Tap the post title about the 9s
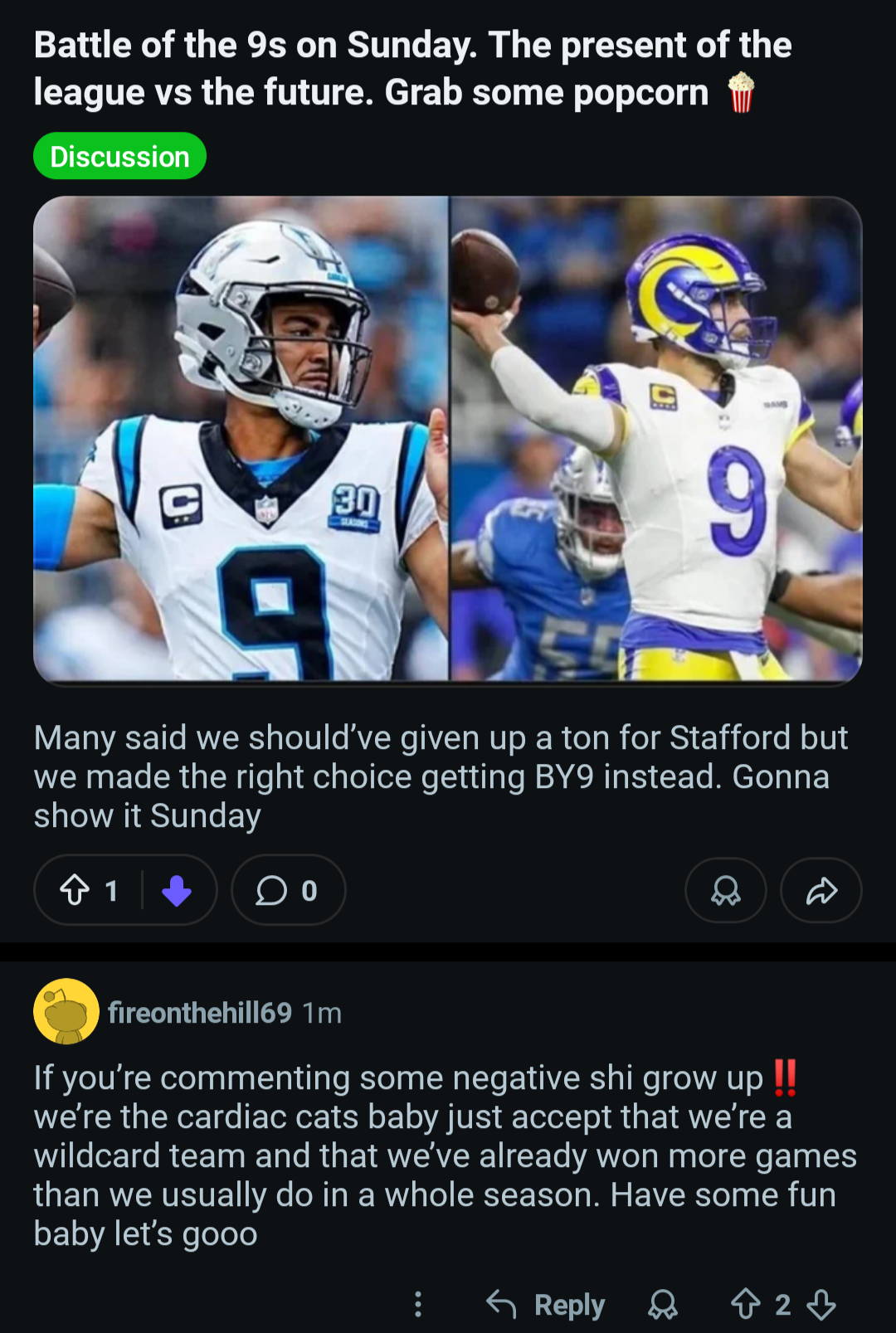 point(412,69)
